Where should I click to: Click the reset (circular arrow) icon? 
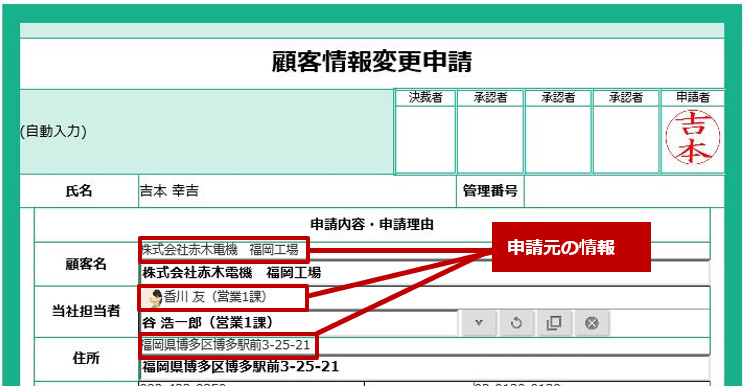(x=516, y=323)
